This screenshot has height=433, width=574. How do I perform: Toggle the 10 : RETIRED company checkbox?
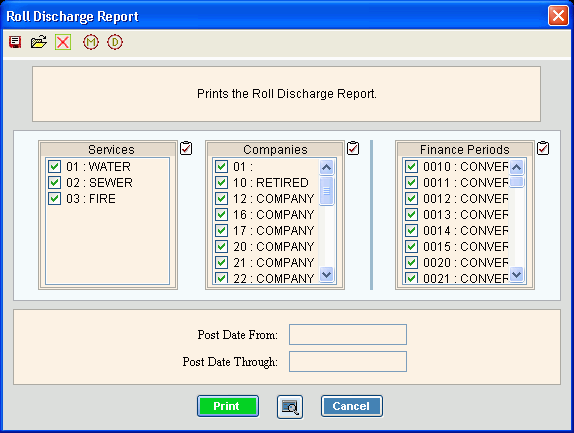pos(221,182)
